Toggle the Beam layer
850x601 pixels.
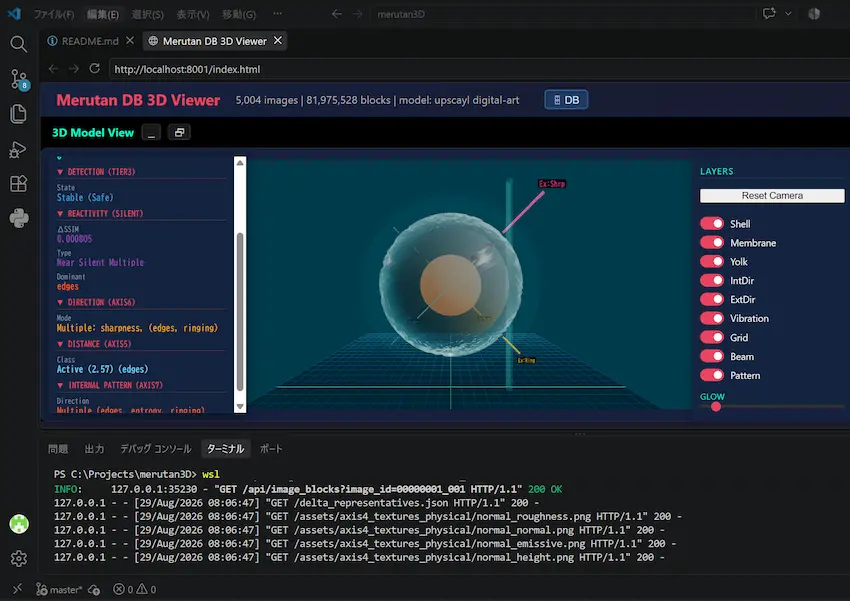pos(712,356)
